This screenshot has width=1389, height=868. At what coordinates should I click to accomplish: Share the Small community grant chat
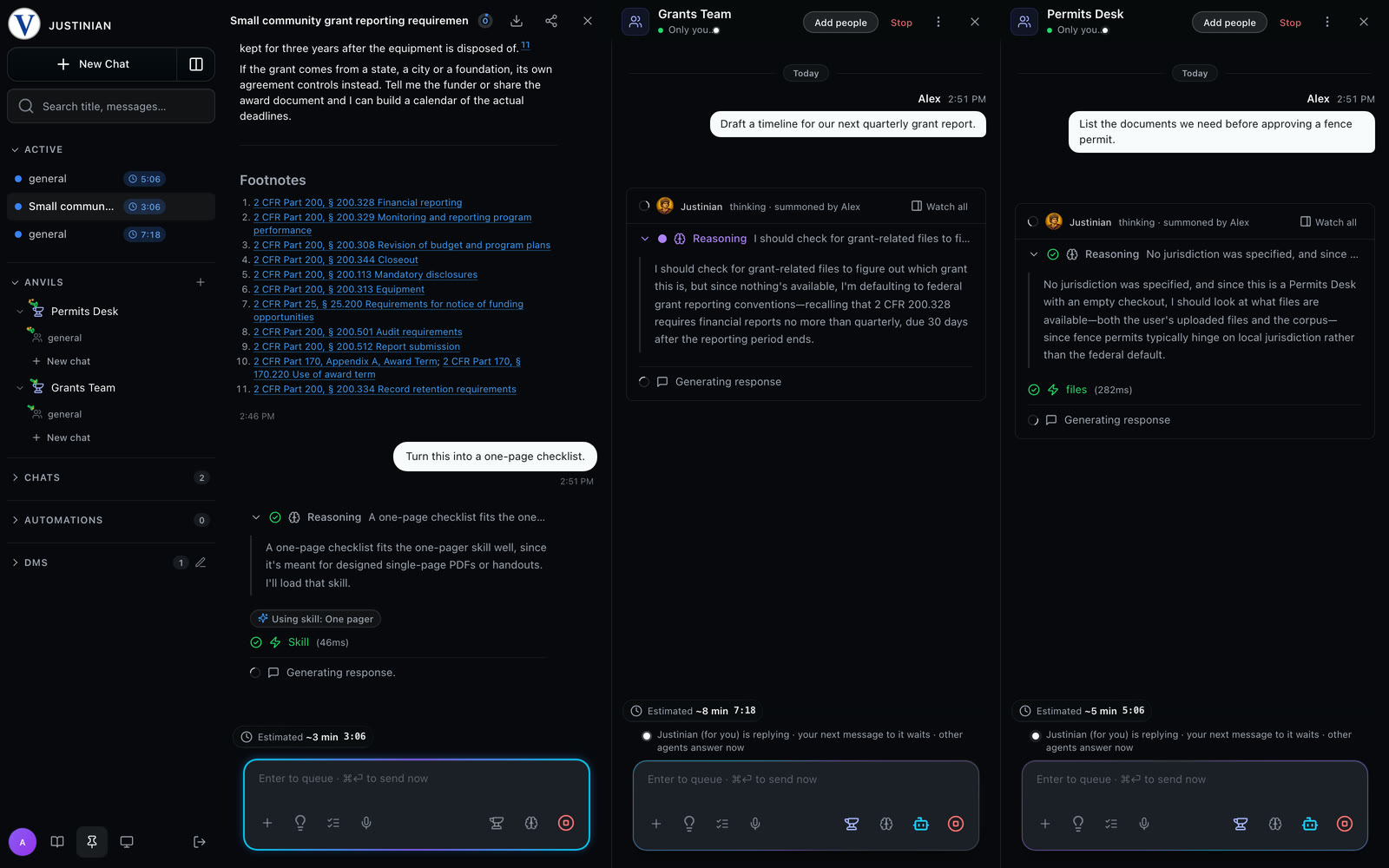[x=551, y=21]
